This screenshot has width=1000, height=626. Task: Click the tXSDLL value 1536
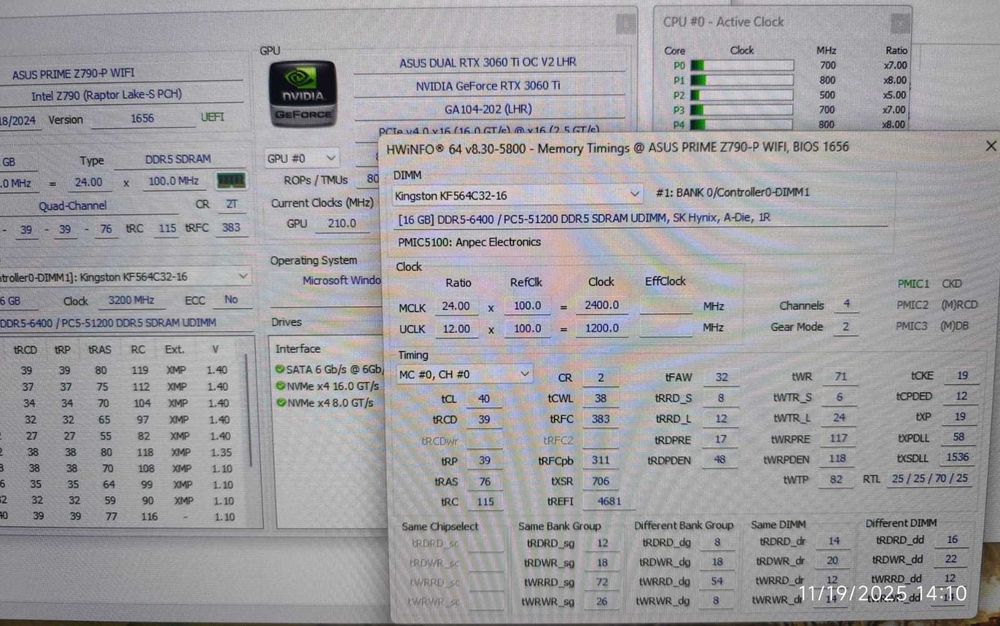[x=958, y=458]
